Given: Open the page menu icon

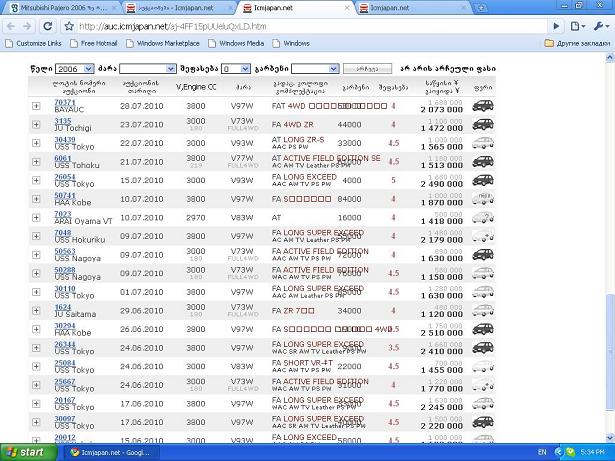Looking at the screenshot, I should [x=578, y=26].
